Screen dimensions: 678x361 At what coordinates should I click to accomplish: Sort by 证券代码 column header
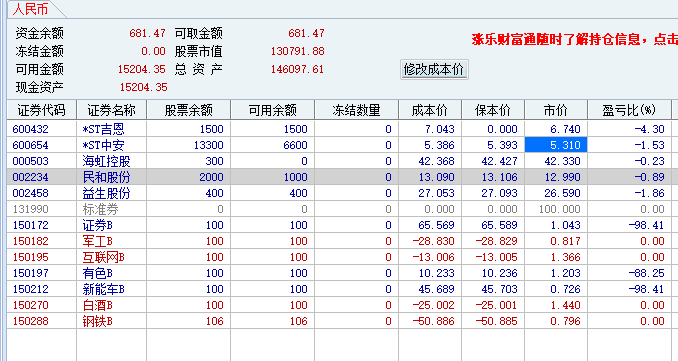pos(42,110)
